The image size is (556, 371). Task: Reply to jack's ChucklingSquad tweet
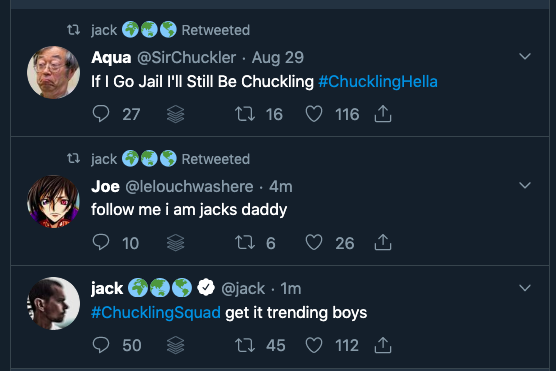101,345
